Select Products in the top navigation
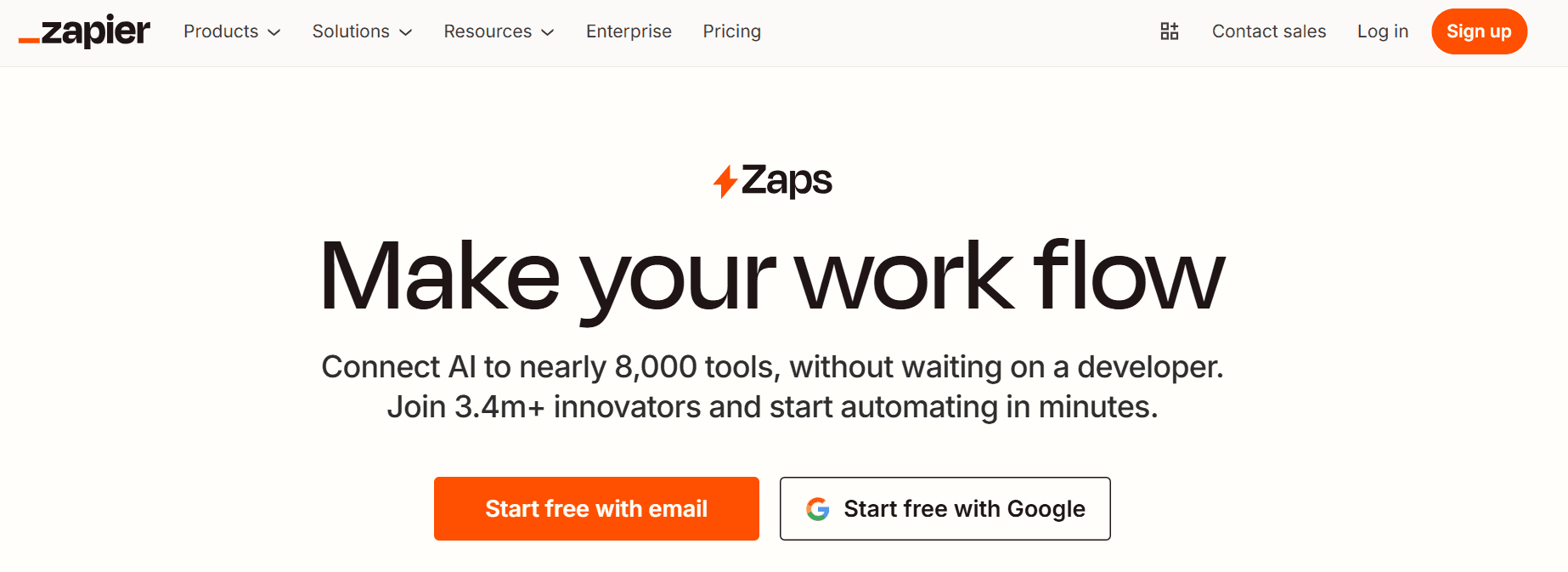The image size is (1568, 572). coord(221,31)
